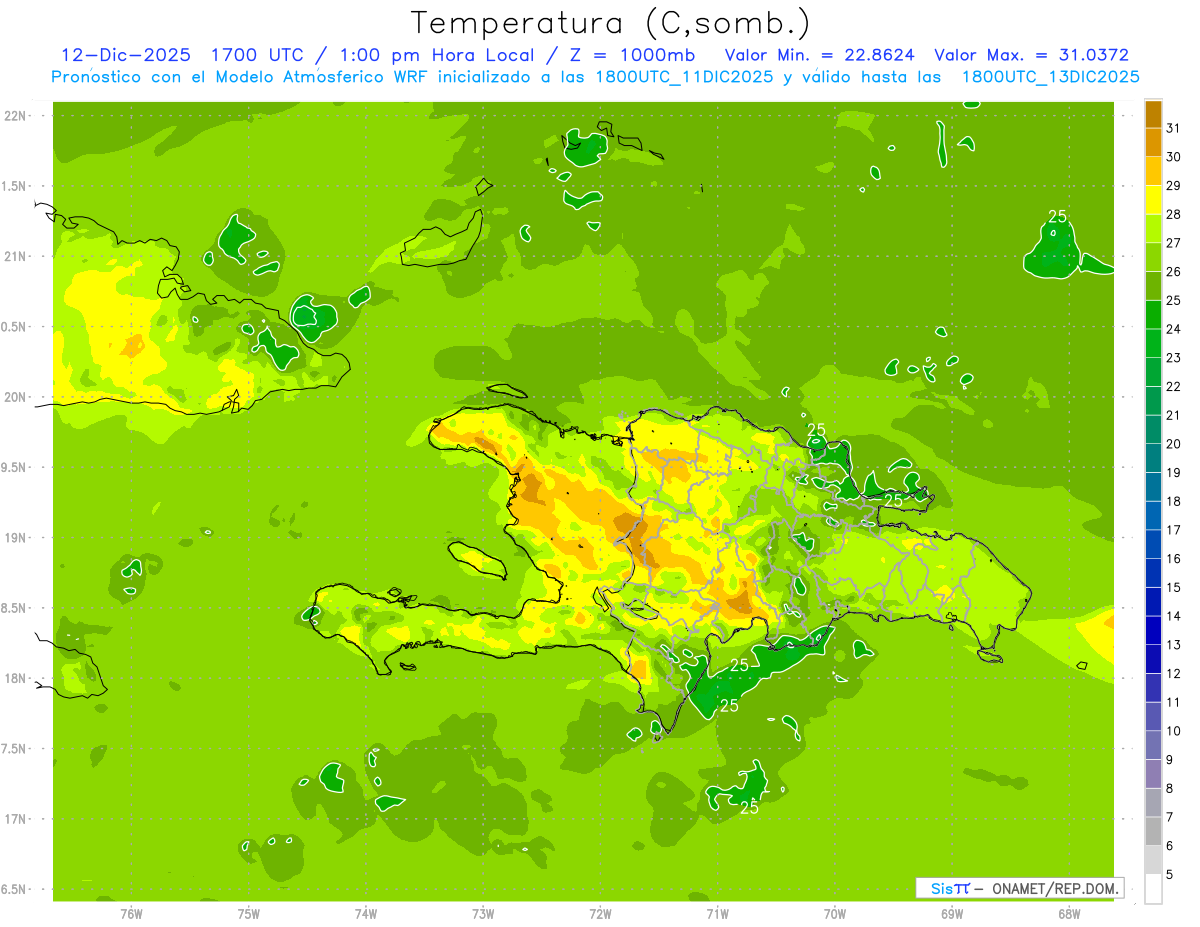Click the color scale's 30 label
1200x927 pixels.
click(1174, 157)
